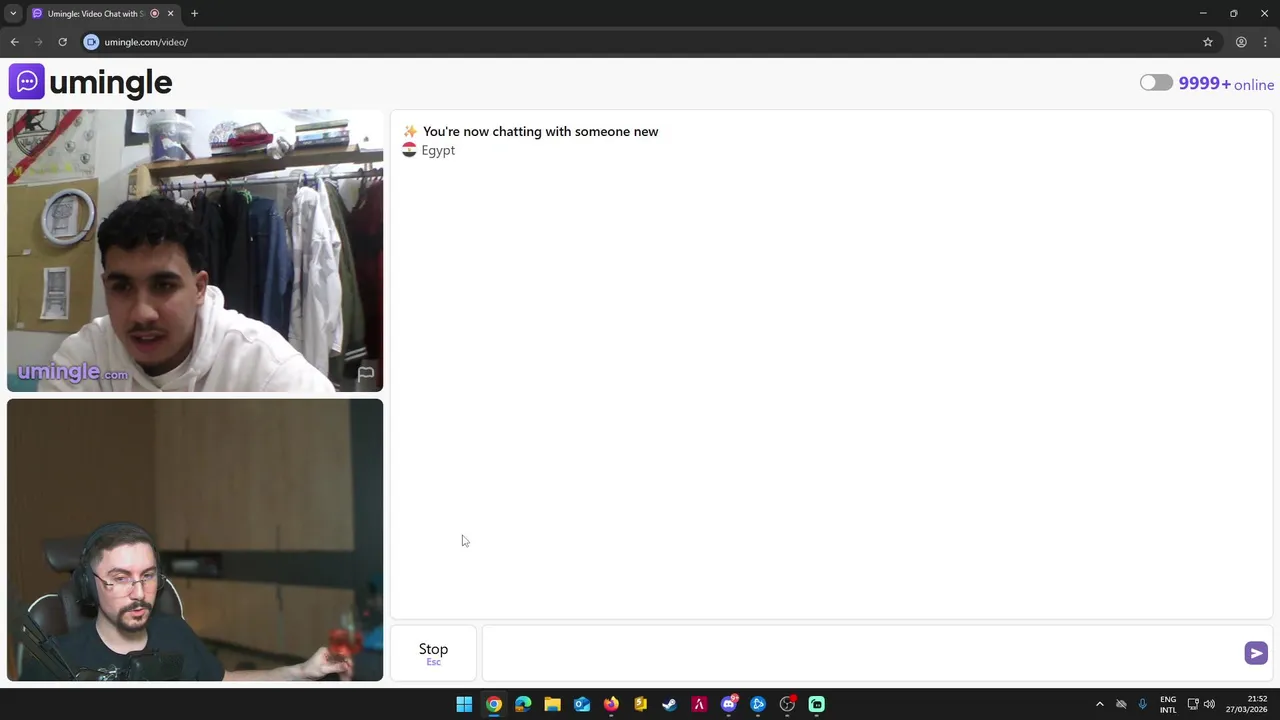Click the Stop button
The height and width of the screenshot is (720, 1280).
click(x=433, y=653)
